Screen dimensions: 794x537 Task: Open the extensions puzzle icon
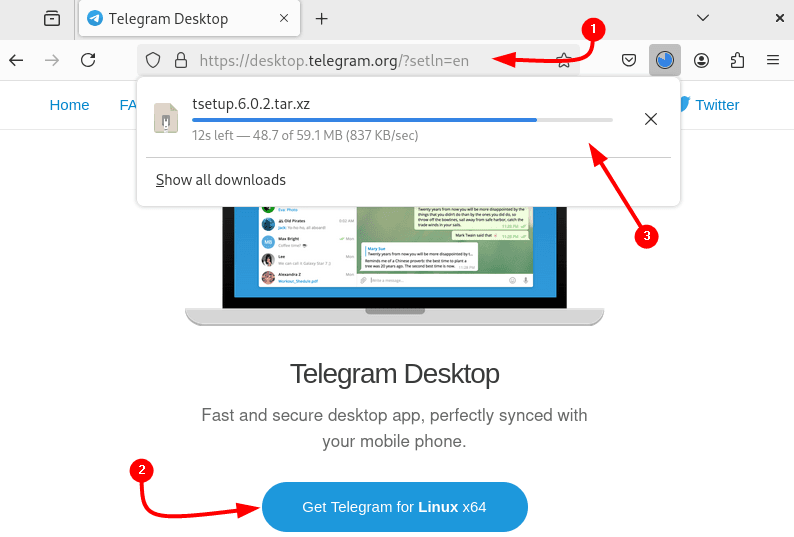point(737,60)
